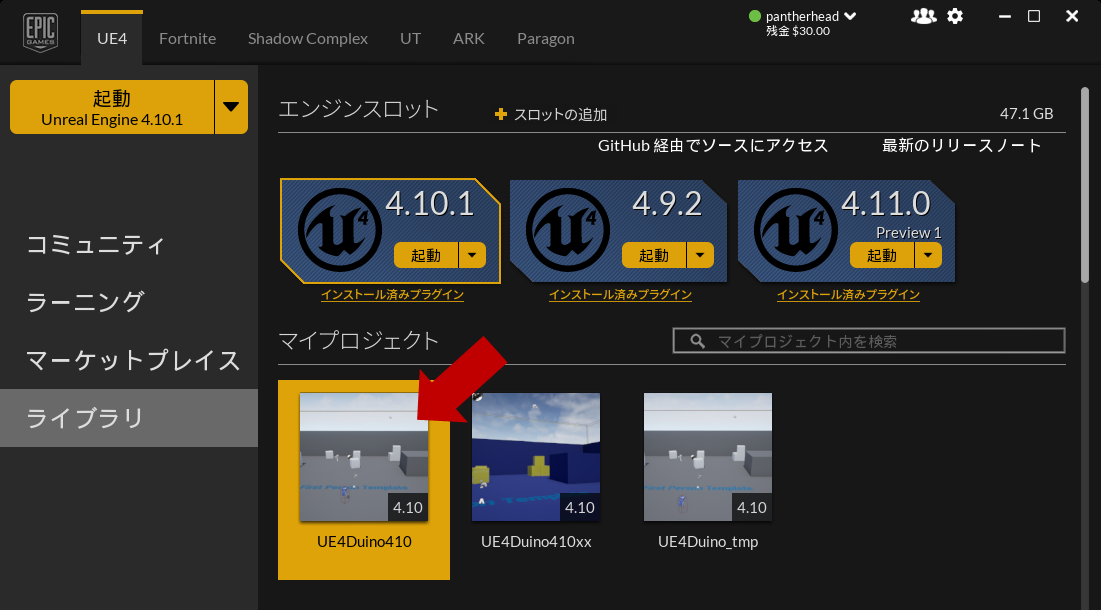Click the Unreal logo on 4.10.1 slot
The width and height of the screenshot is (1101, 610).
[339, 230]
